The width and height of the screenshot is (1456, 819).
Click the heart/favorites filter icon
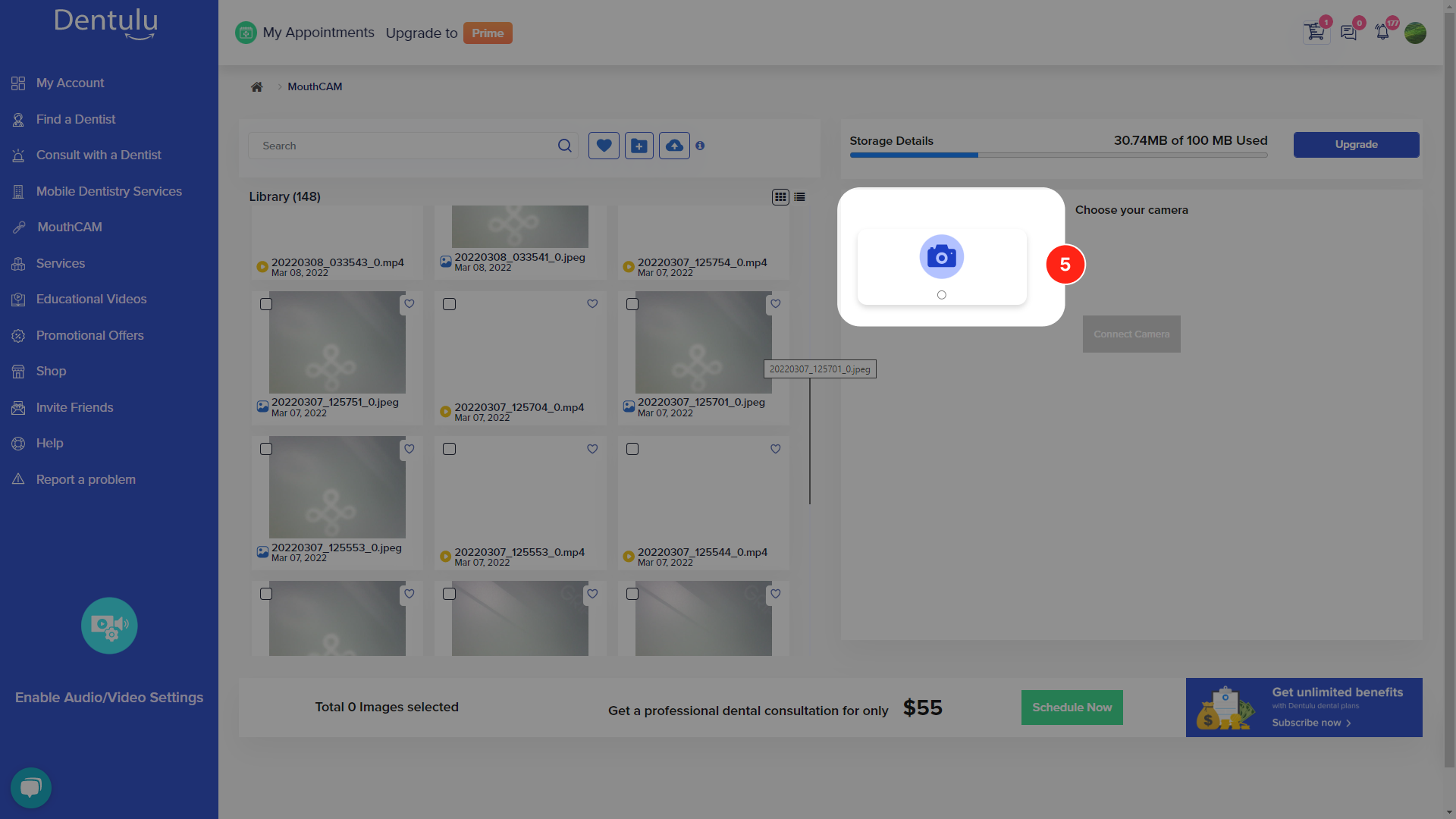pos(604,145)
